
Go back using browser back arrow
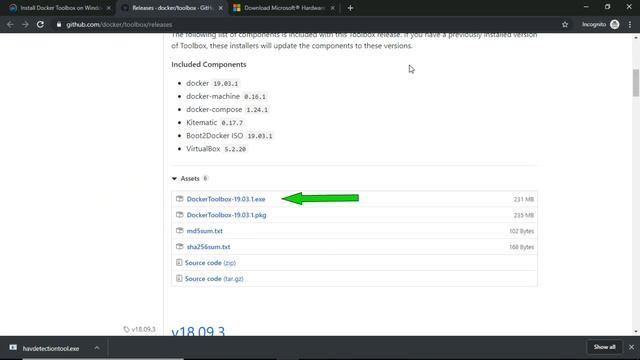(x=10, y=24)
